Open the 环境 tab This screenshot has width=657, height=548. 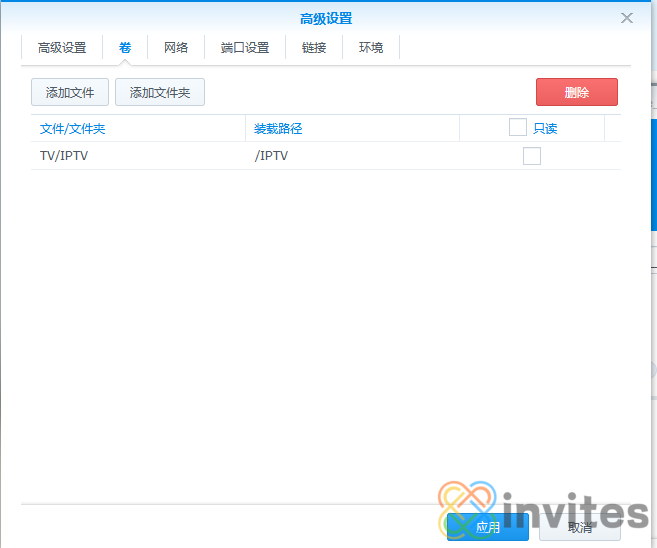(371, 48)
